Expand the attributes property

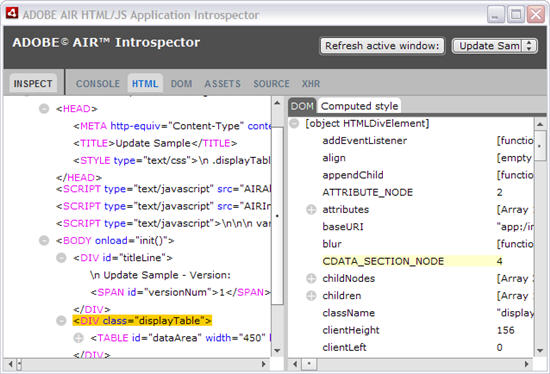311,210
